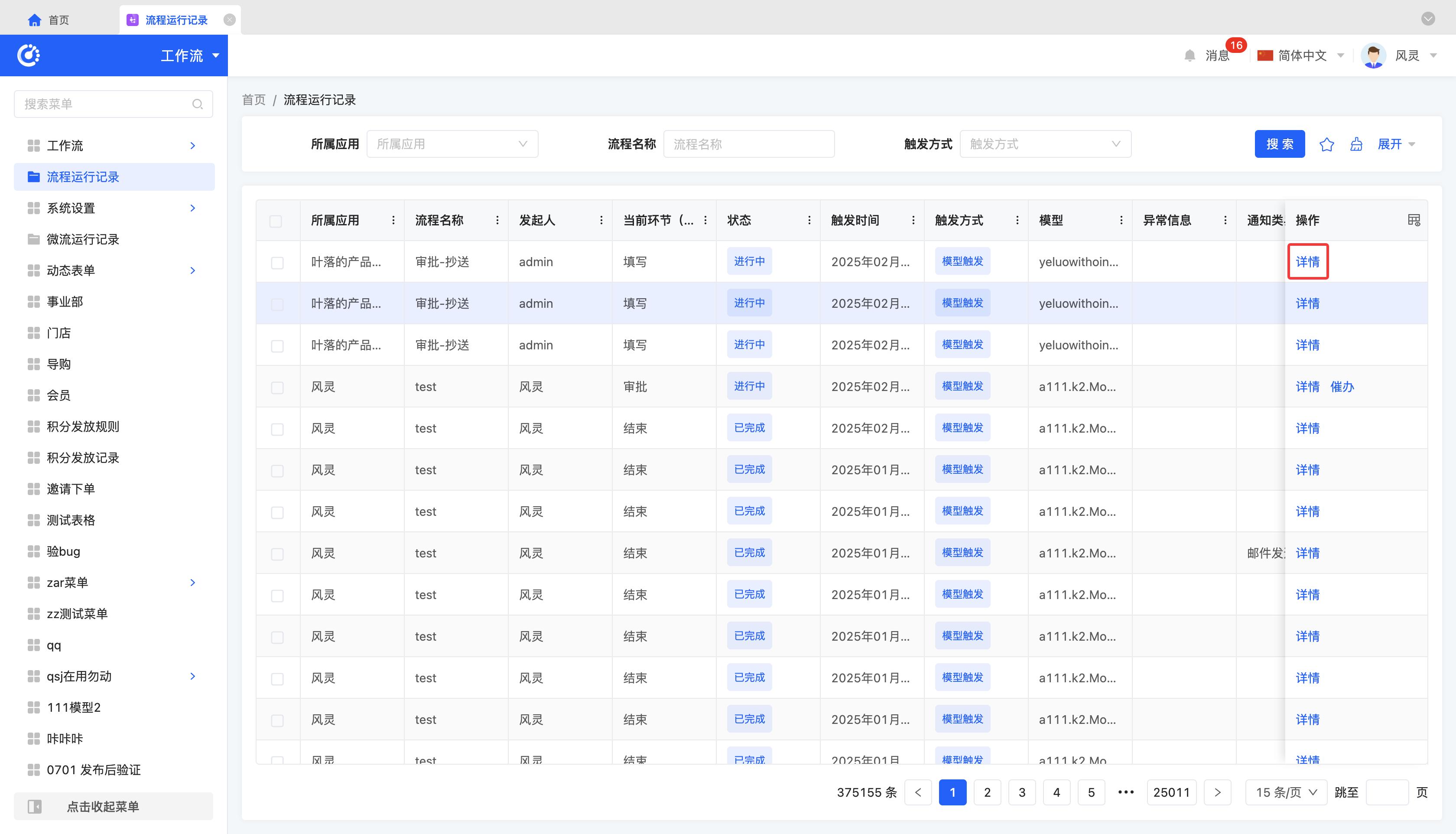1456x834 pixels.
Task: Open the 所属应用 filter dropdown
Action: click(x=452, y=144)
